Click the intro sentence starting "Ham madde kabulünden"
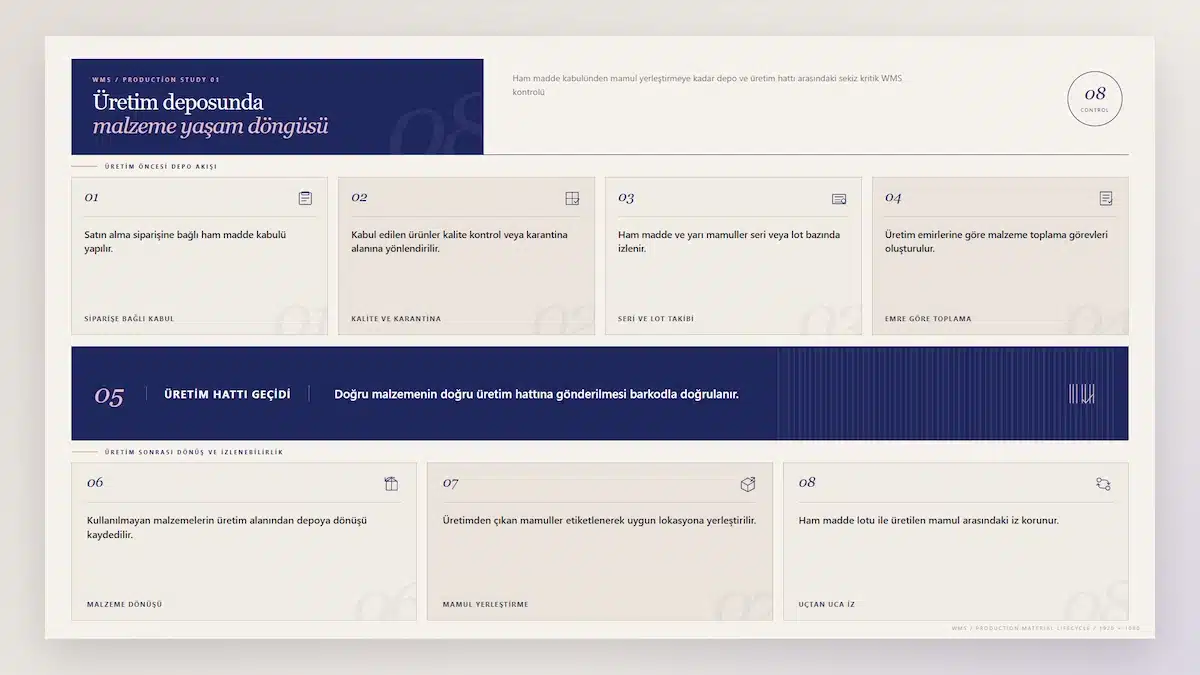This screenshot has height=675, width=1200. coord(707,85)
